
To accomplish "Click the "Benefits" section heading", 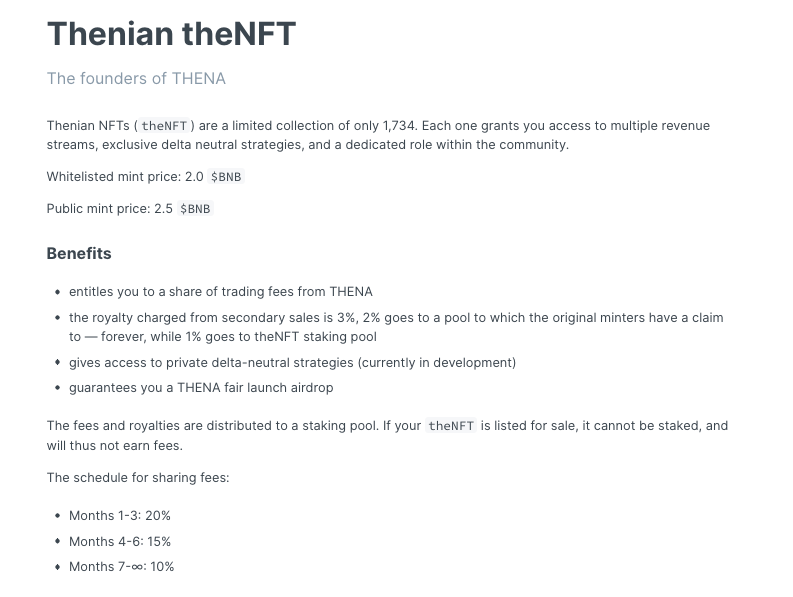I will click(x=79, y=254).
